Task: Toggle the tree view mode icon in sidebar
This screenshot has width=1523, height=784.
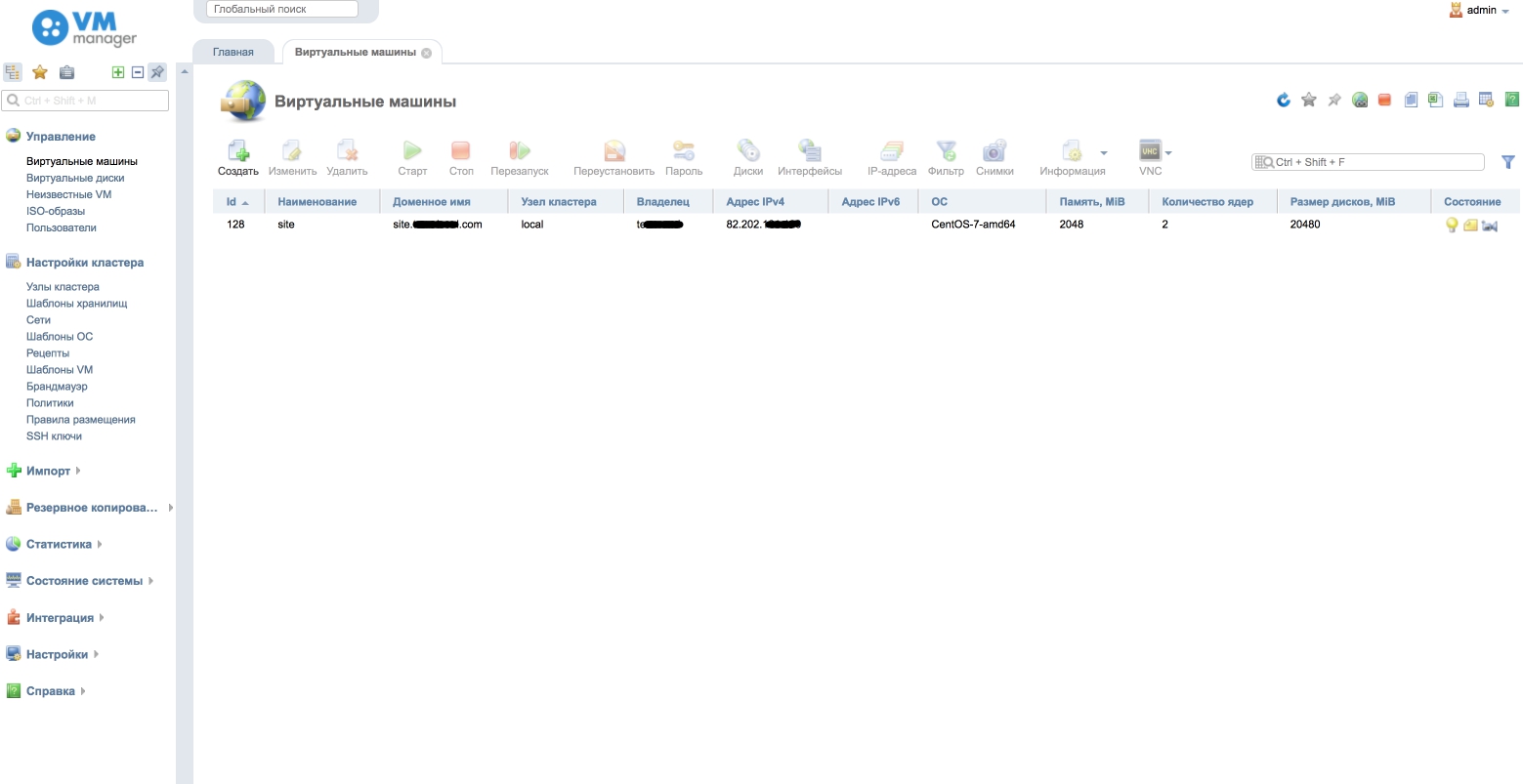Action: 13,72
